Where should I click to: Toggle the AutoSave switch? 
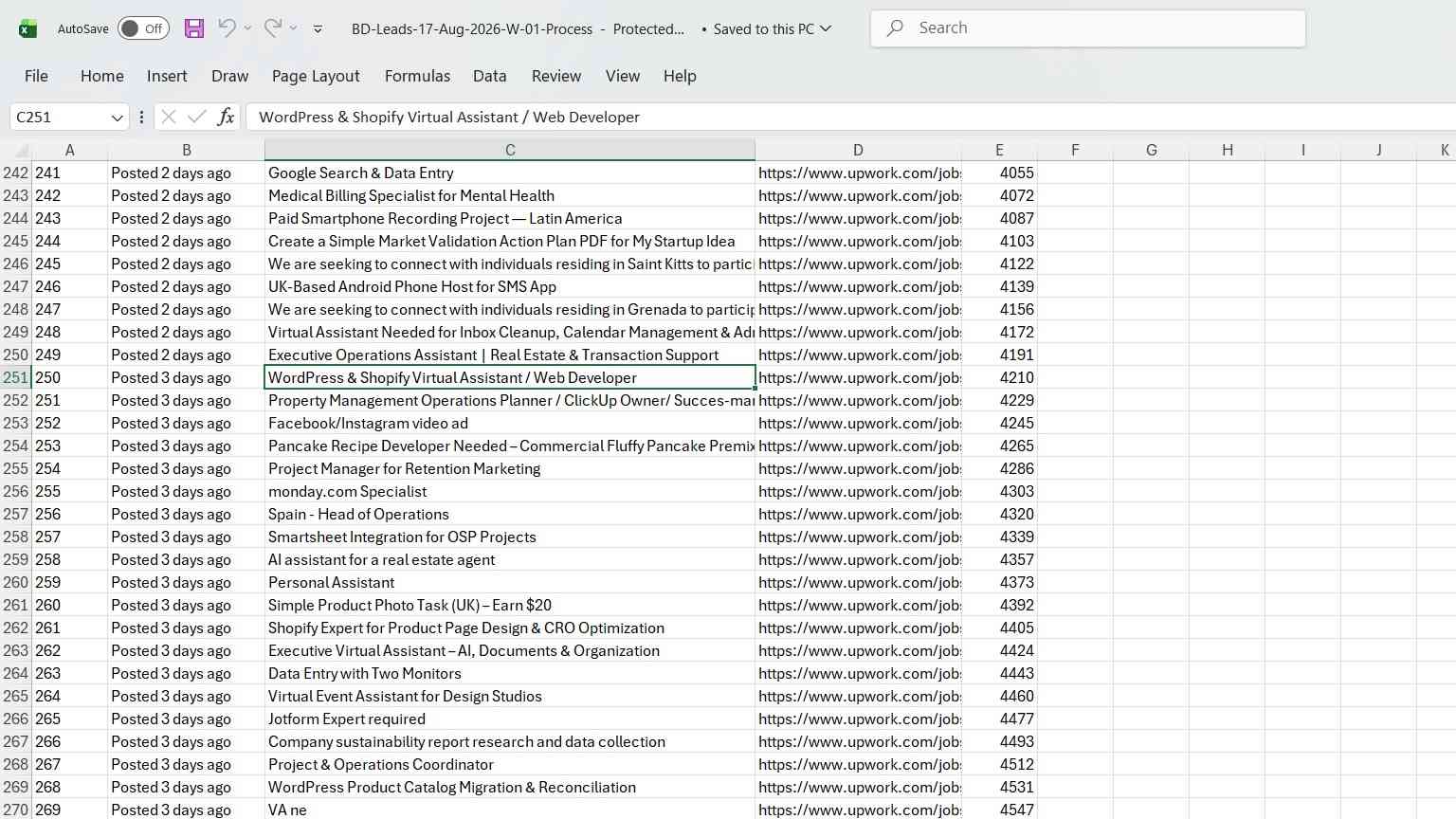click(x=144, y=28)
